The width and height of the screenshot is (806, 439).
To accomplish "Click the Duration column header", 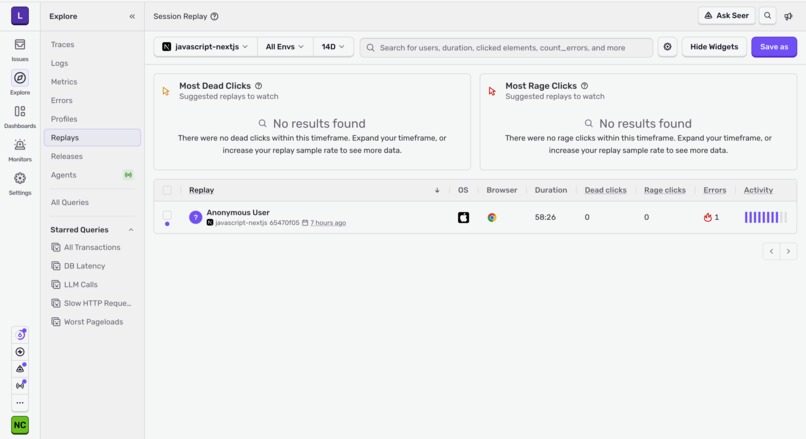I will pyautogui.click(x=551, y=190).
